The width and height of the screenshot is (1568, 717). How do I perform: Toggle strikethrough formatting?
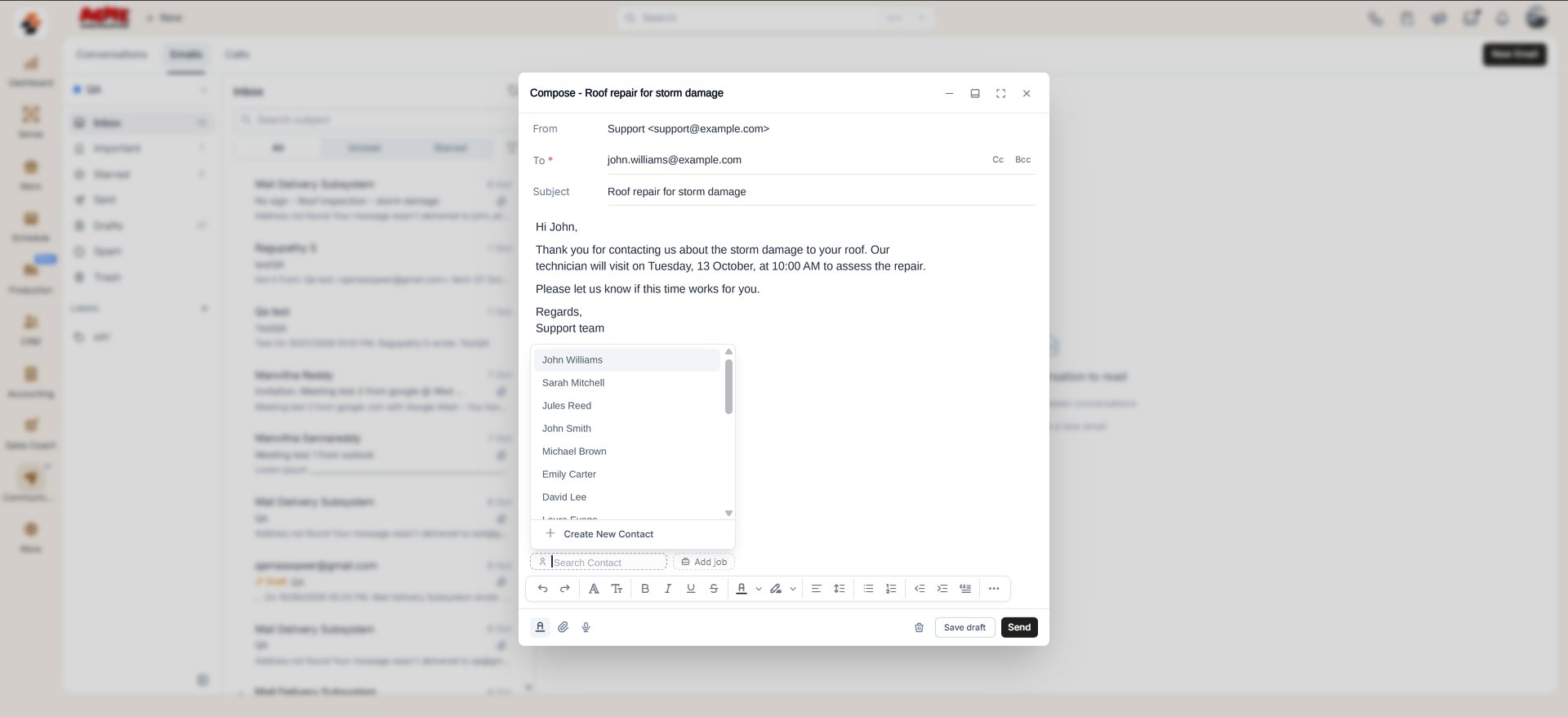coord(714,589)
